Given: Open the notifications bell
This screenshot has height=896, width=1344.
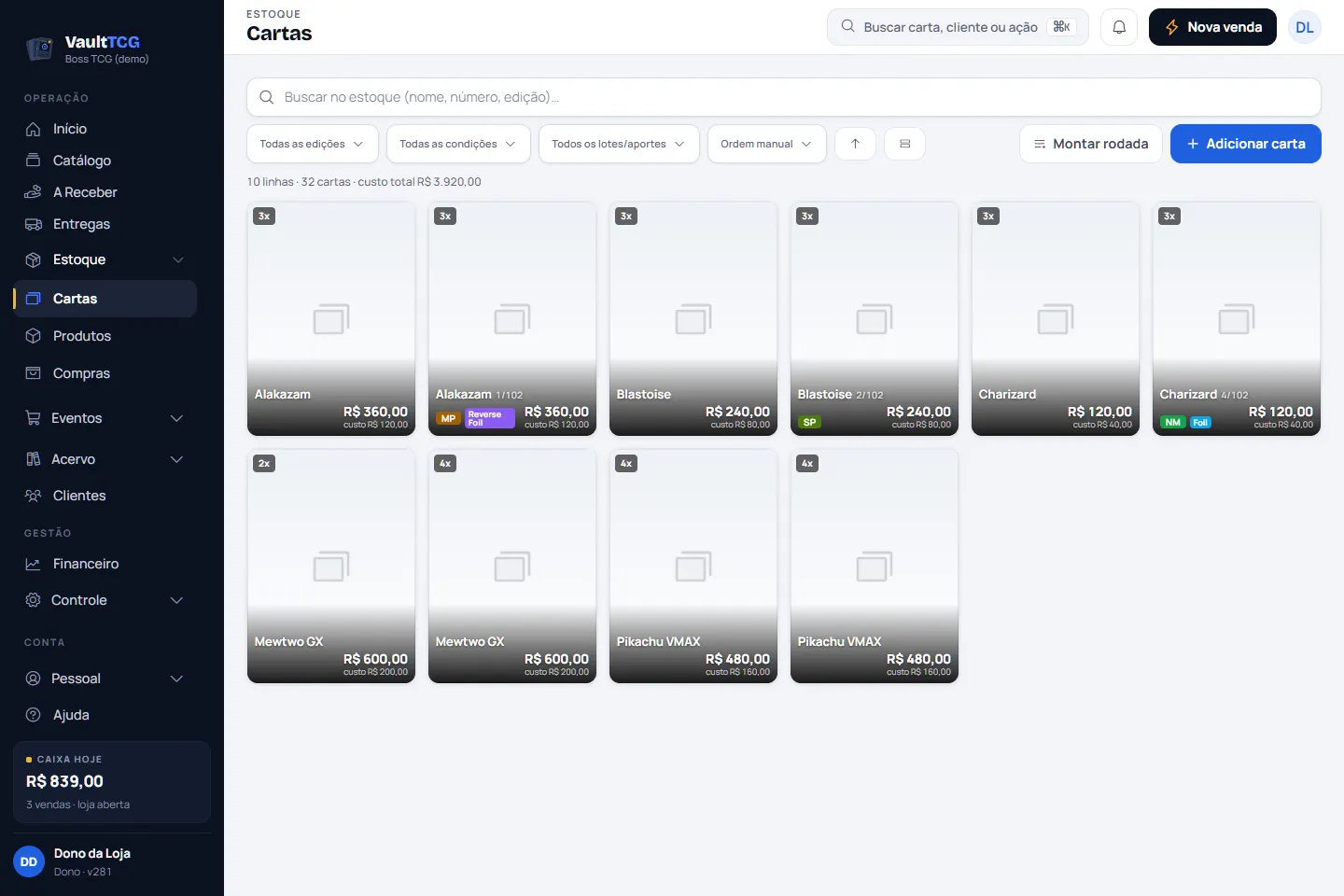Looking at the screenshot, I should [x=1119, y=27].
